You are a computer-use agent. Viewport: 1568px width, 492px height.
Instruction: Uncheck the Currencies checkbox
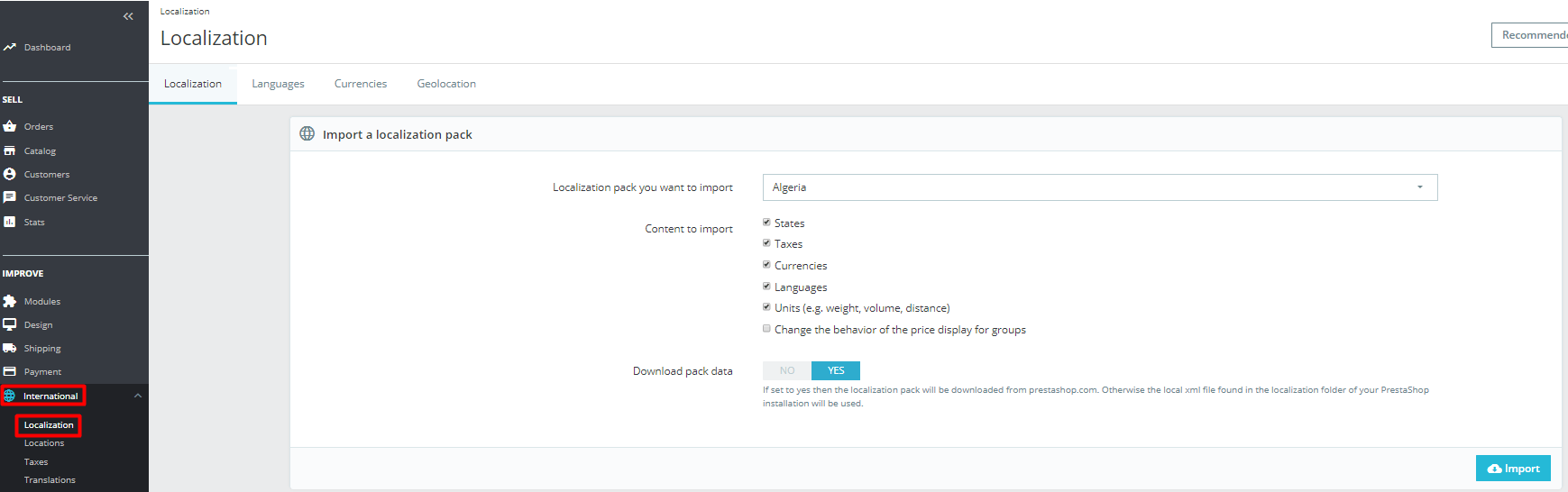[x=766, y=265]
